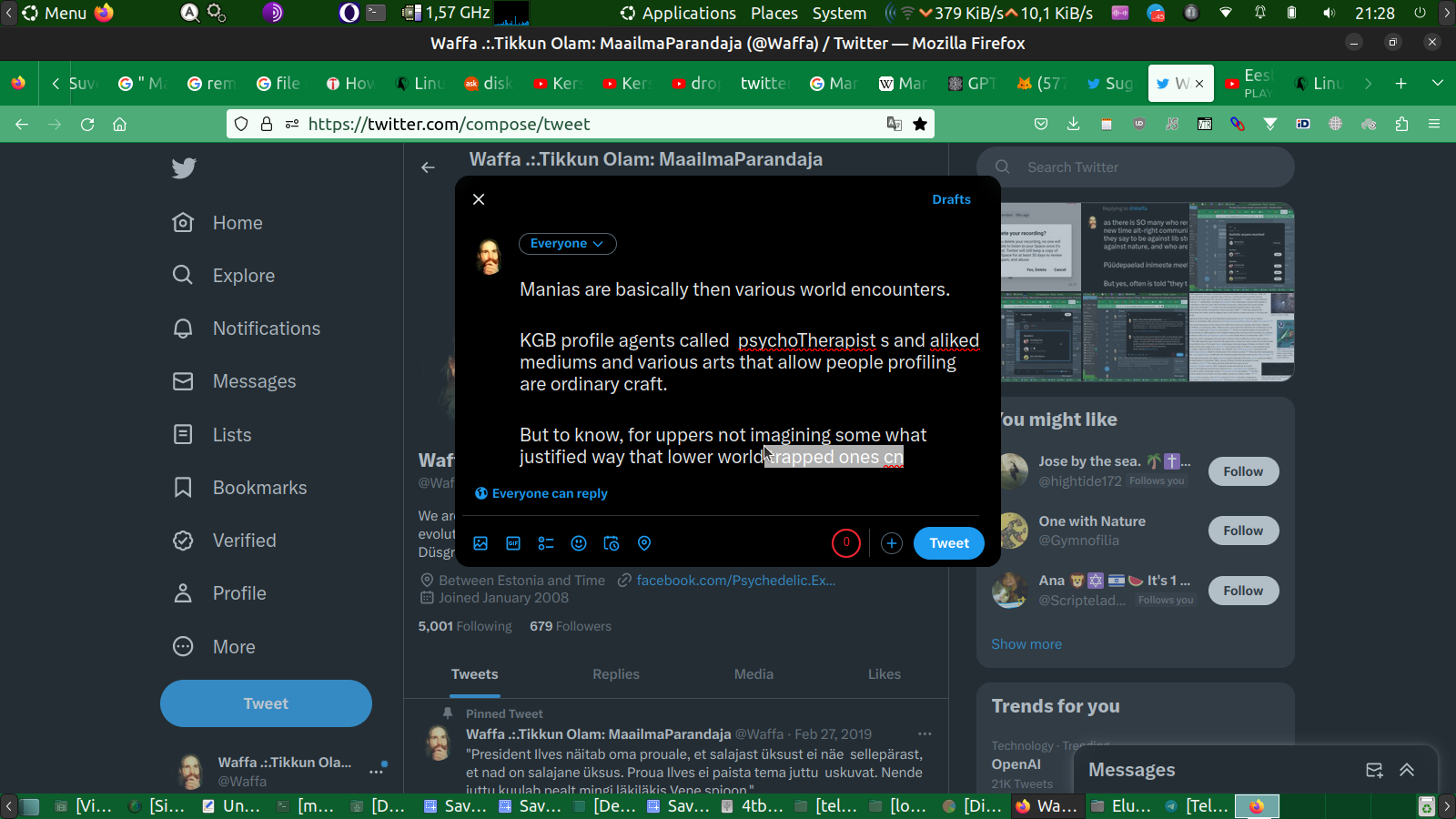1456x819 pixels.
Task: List all Firefox tabs
Action: click(x=1438, y=84)
